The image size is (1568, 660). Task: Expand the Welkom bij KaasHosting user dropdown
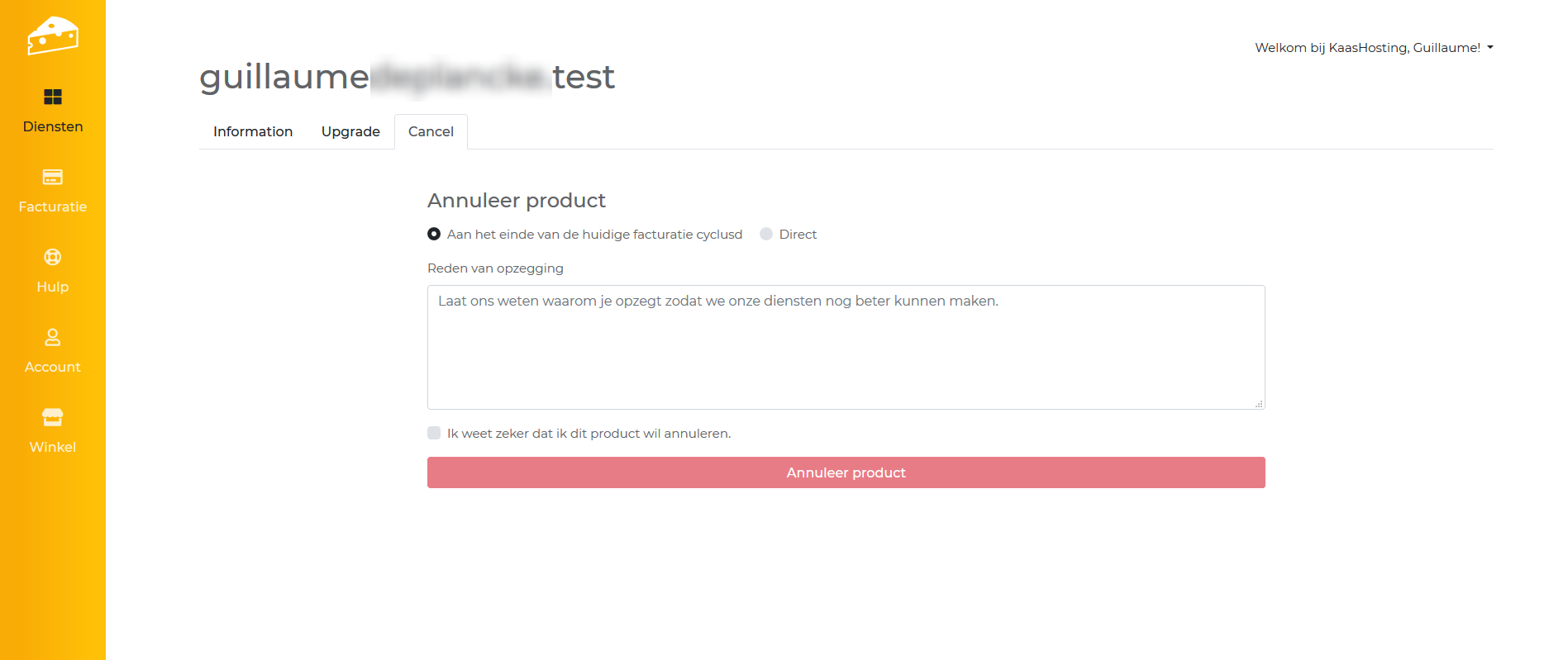[x=1374, y=48]
